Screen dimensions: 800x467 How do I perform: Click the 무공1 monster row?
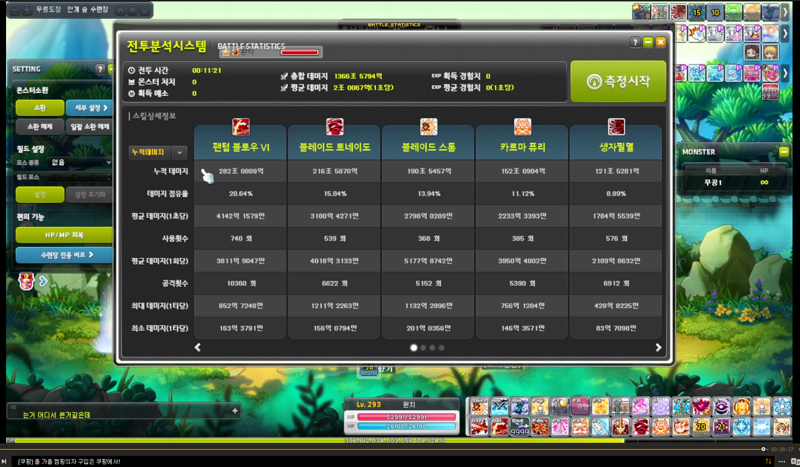pyautogui.click(x=737, y=182)
